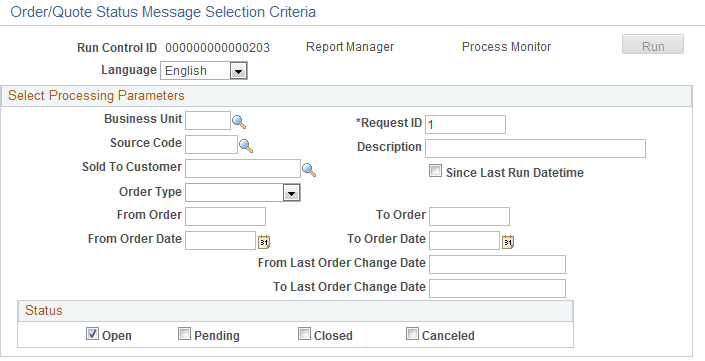Focus the Source Code field
Screen dimensions: 705x361
click(211, 145)
